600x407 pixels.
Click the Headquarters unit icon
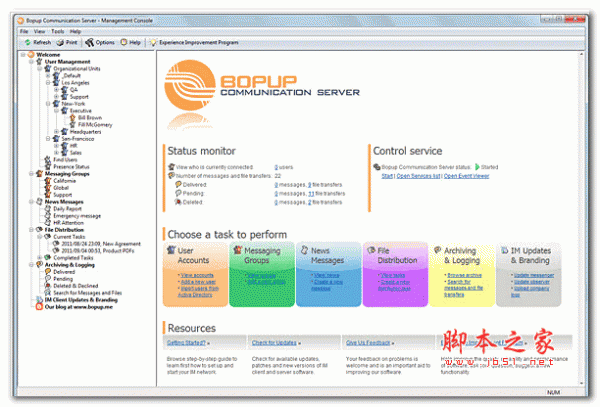point(65,132)
